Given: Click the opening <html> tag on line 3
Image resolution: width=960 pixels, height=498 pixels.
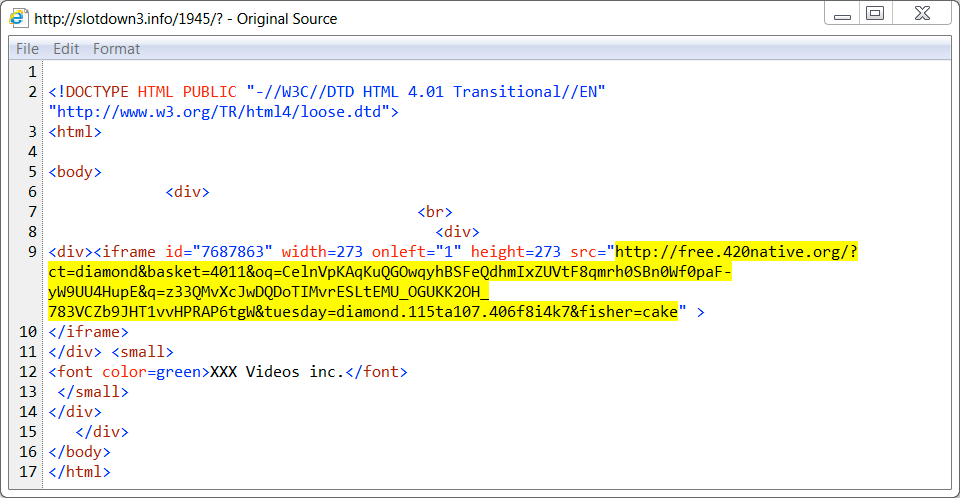Looking at the screenshot, I should [75, 132].
